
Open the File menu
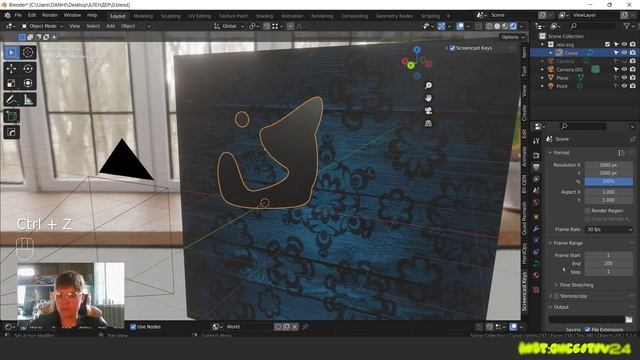pyautogui.click(x=18, y=16)
